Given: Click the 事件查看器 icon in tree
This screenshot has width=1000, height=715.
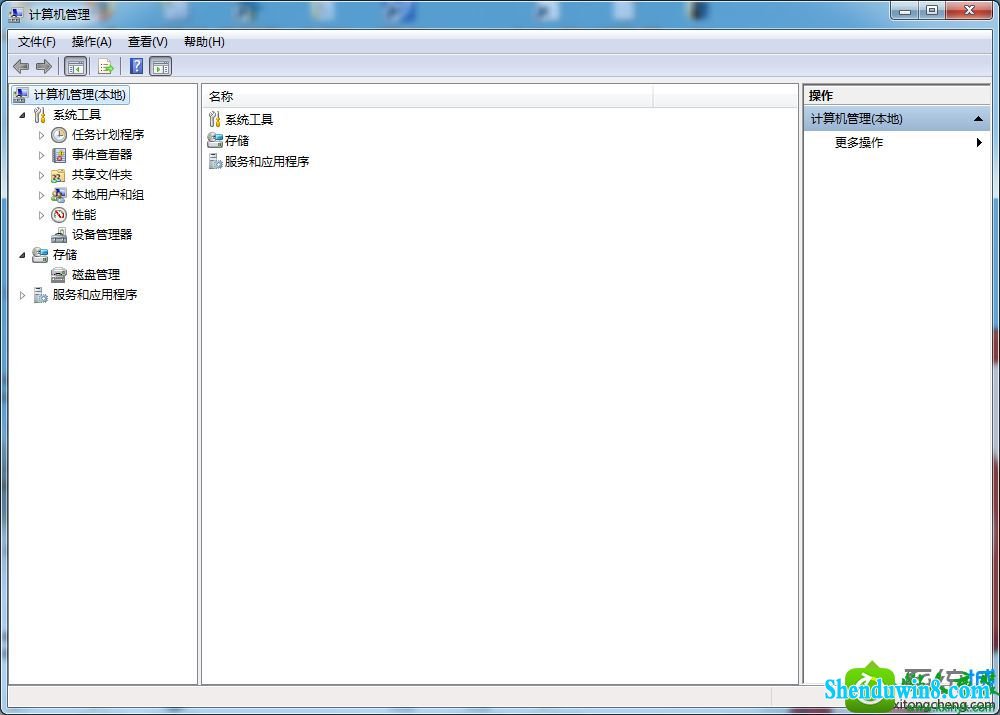Looking at the screenshot, I should pyautogui.click(x=59, y=155).
